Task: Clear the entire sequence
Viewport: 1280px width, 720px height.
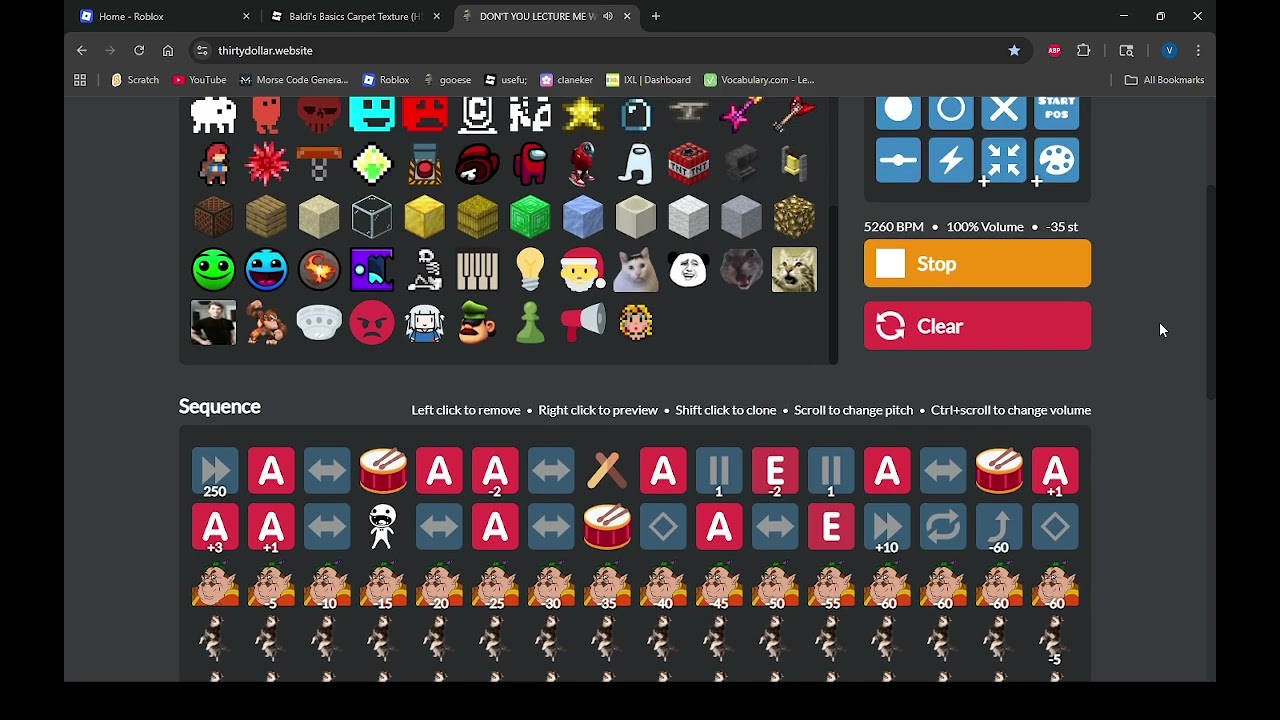Action: pyautogui.click(x=977, y=326)
